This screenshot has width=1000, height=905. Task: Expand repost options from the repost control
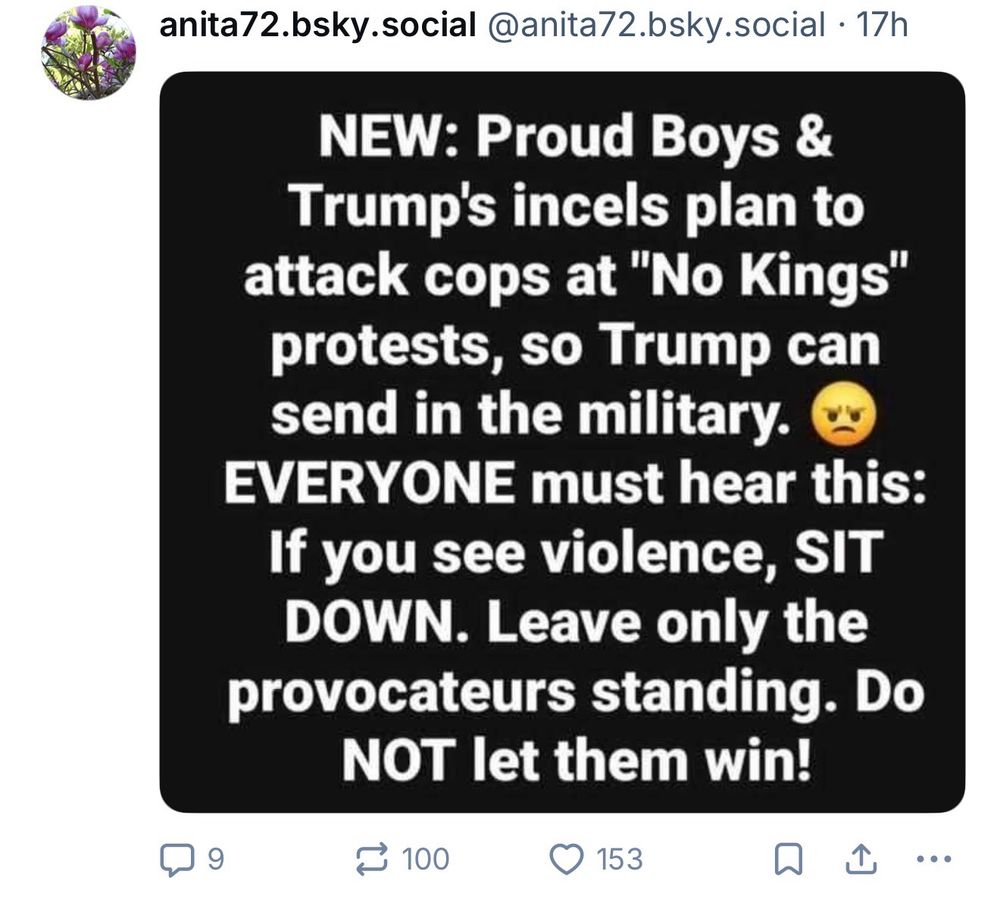point(373,858)
